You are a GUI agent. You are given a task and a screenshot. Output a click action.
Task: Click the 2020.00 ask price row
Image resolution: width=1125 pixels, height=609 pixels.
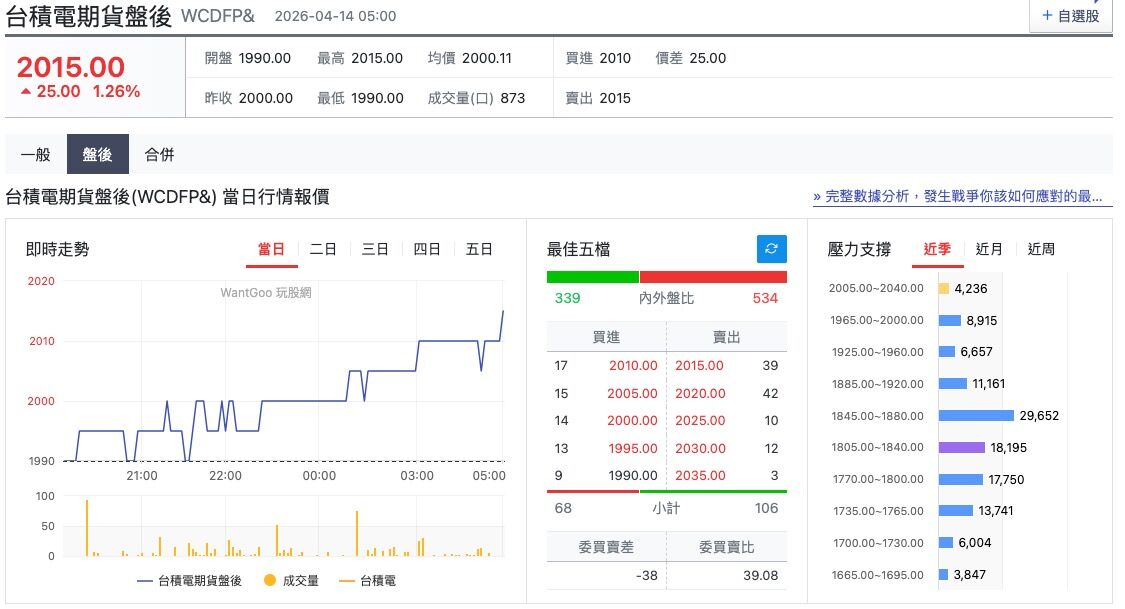700,394
